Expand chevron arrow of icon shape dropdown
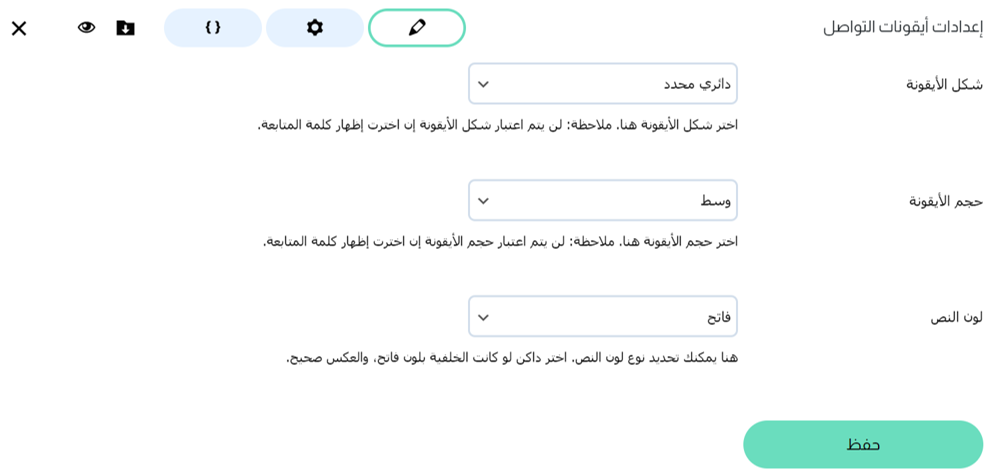 click(x=484, y=84)
